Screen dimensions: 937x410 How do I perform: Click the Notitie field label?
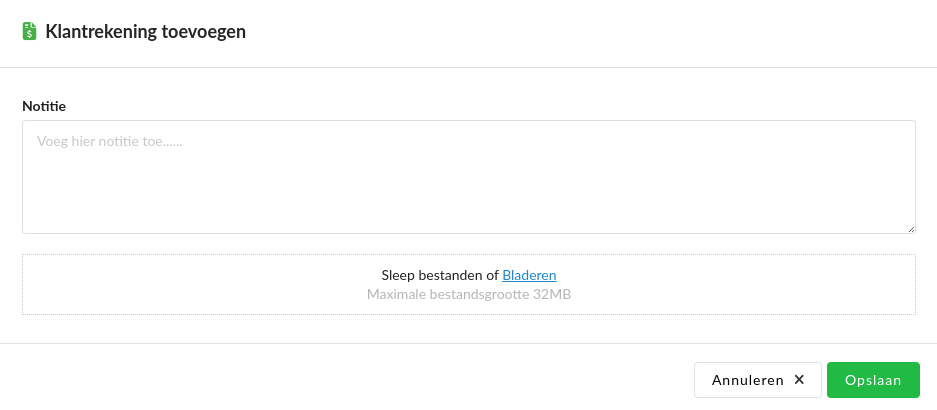pos(44,106)
